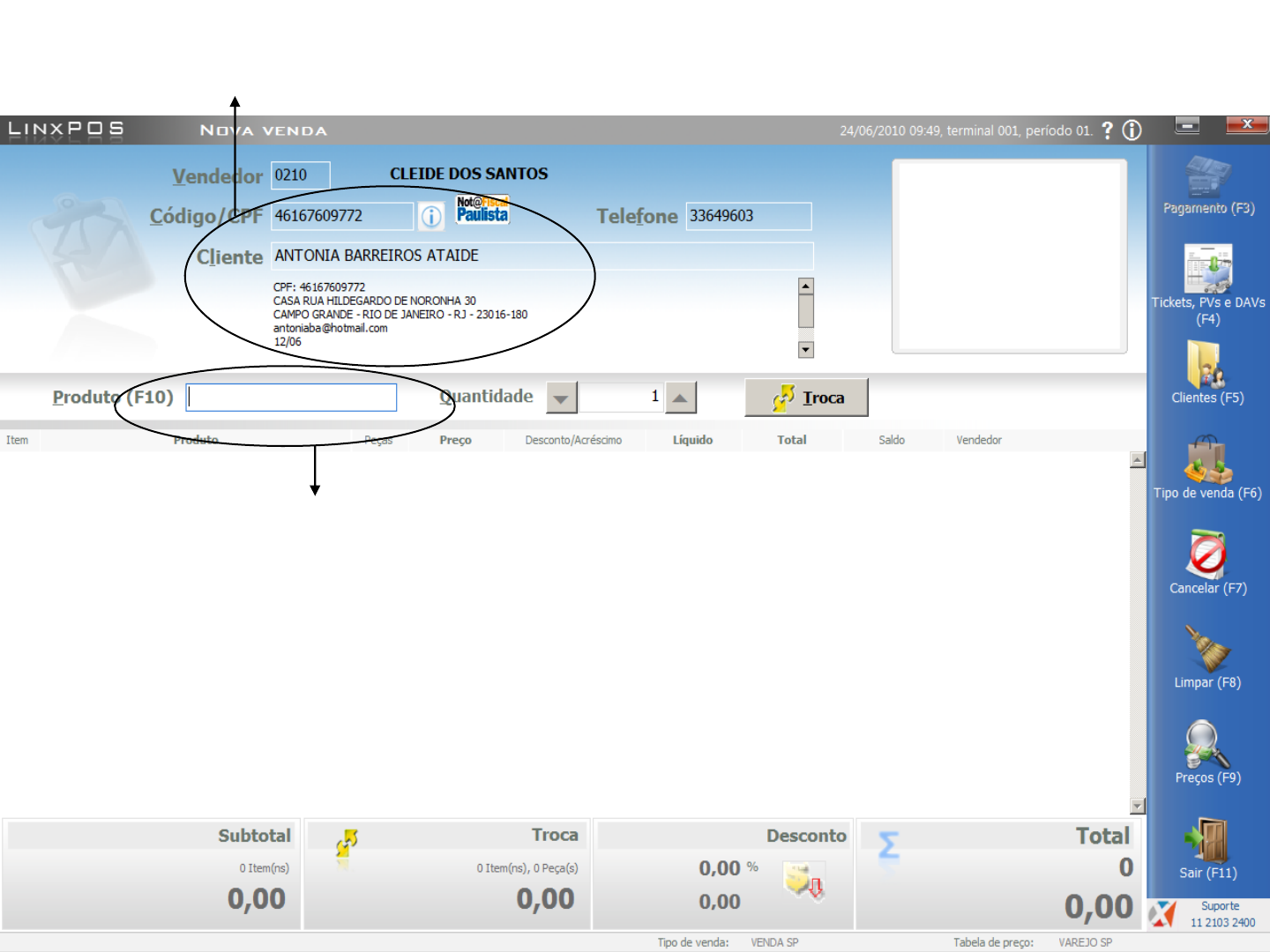Click the Preço column header
1270x952 pixels.
(x=455, y=440)
